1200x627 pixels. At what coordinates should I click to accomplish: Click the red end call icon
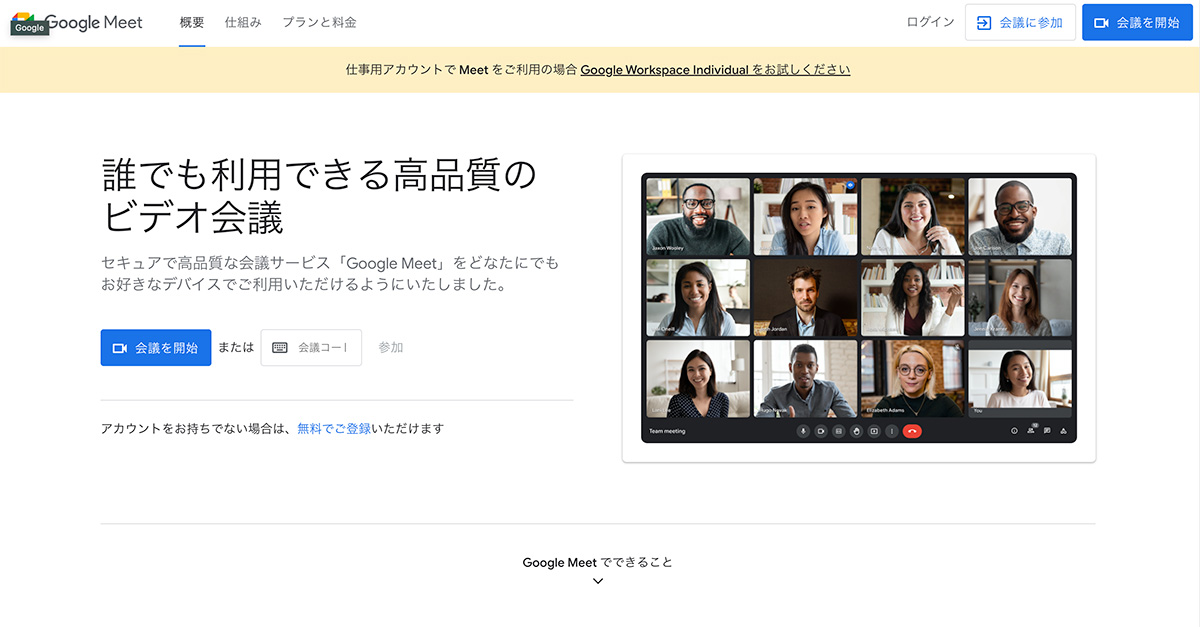tap(911, 431)
